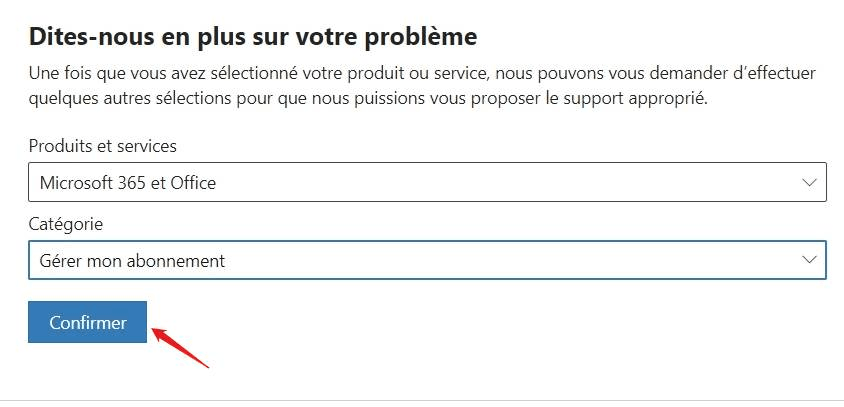Open the Produits et services dropdown
844x407 pixels.
(427, 183)
